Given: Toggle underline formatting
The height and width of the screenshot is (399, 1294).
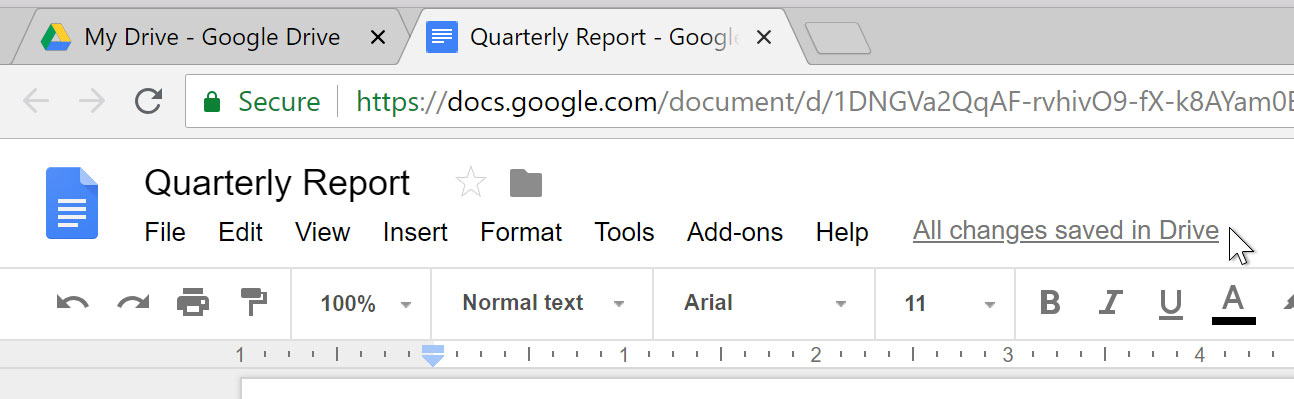Looking at the screenshot, I should [x=1170, y=304].
